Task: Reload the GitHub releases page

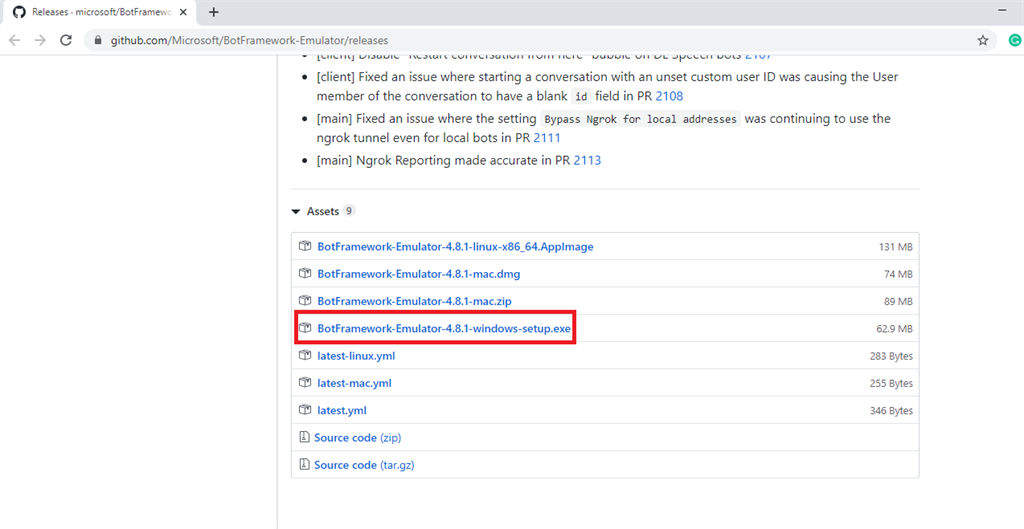Action: (x=66, y=40)
